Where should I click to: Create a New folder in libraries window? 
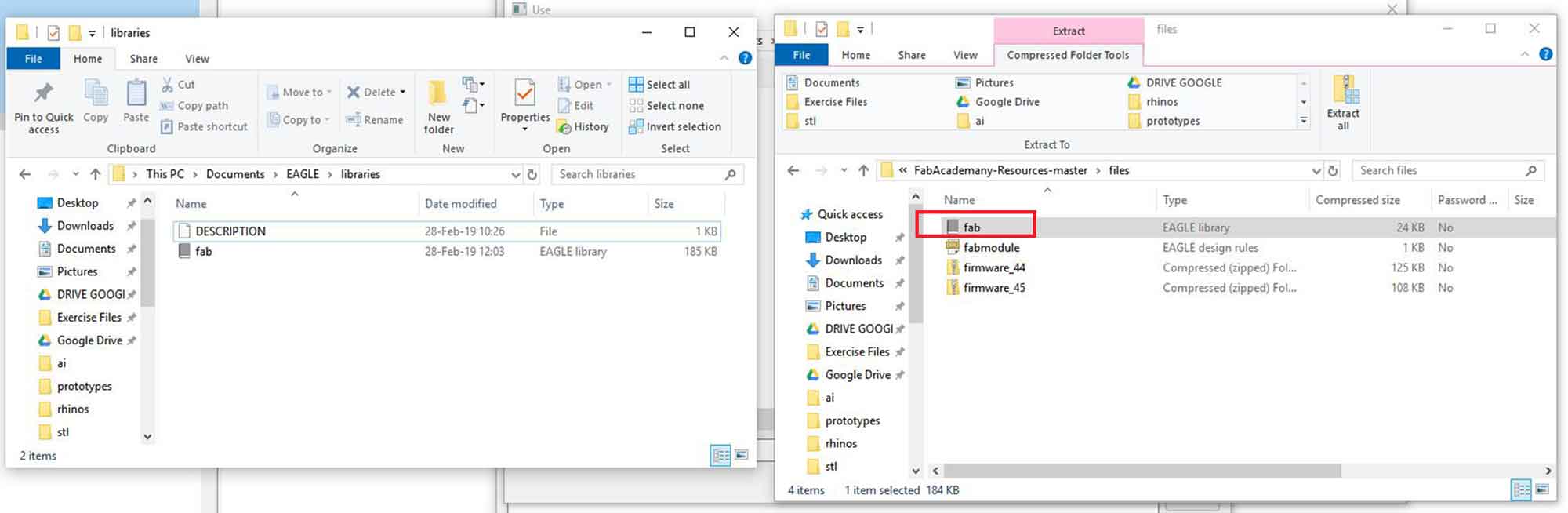click(x=438, y=107)
